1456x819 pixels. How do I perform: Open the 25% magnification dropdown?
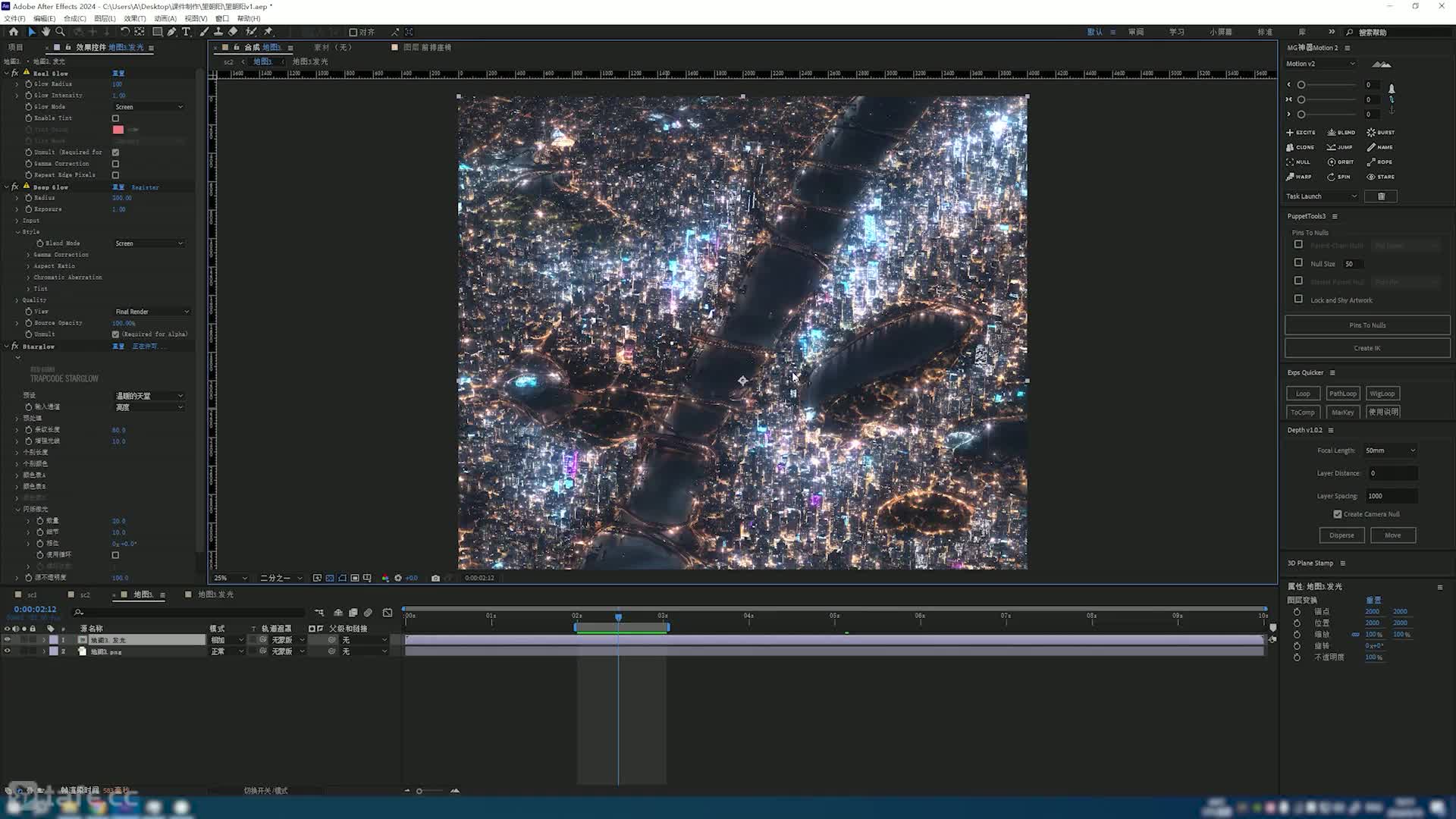[x=231, y=578]
